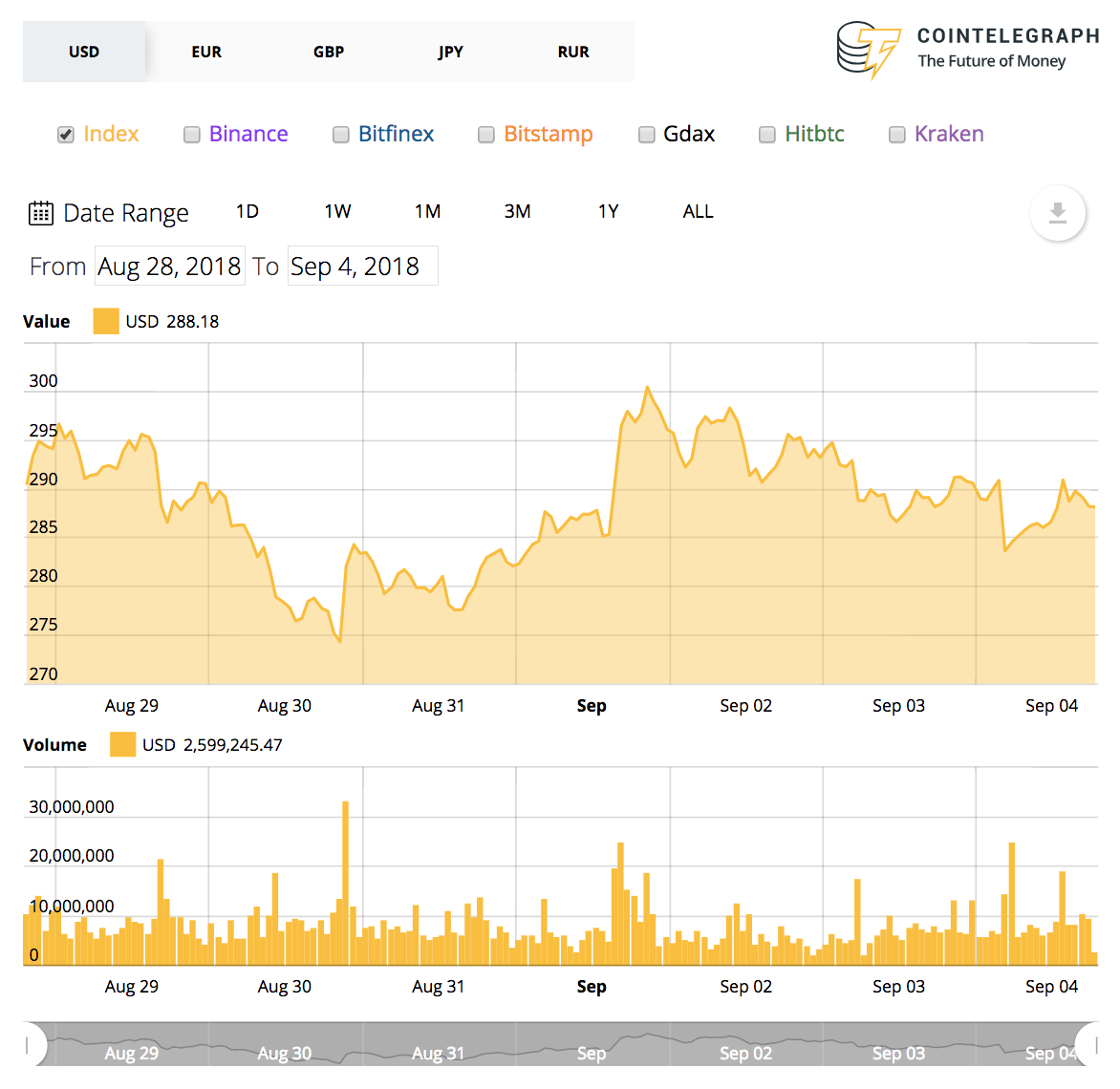1120x1089 pixels.
Task: Enable the Bitfinex checkbox
Action: [x=341, y=135]
